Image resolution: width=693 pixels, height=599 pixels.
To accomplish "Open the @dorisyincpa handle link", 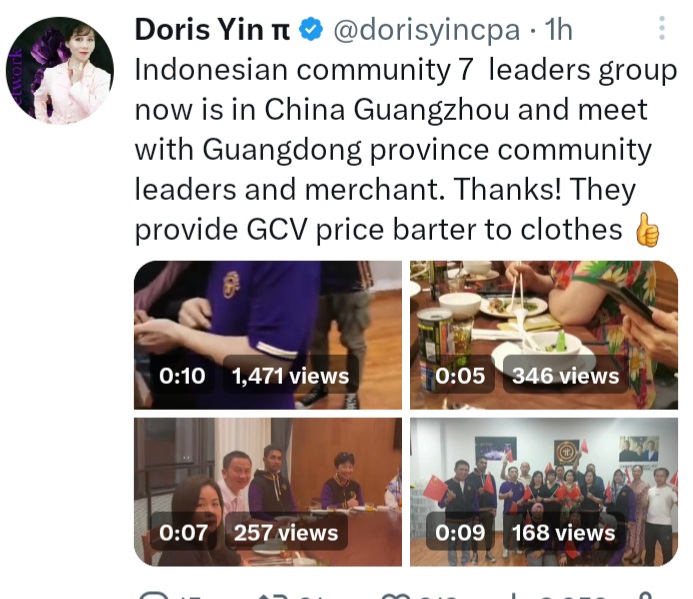I will click(x=426, y=30).
